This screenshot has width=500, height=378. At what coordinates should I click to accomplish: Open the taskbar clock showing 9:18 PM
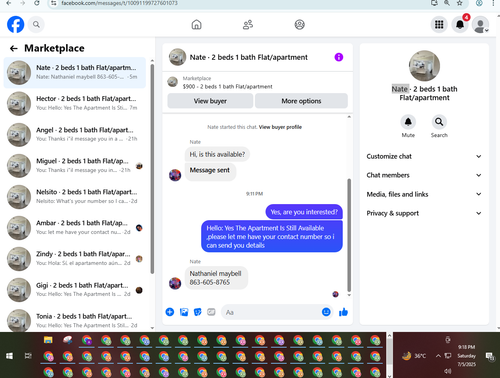pos(466,356)
